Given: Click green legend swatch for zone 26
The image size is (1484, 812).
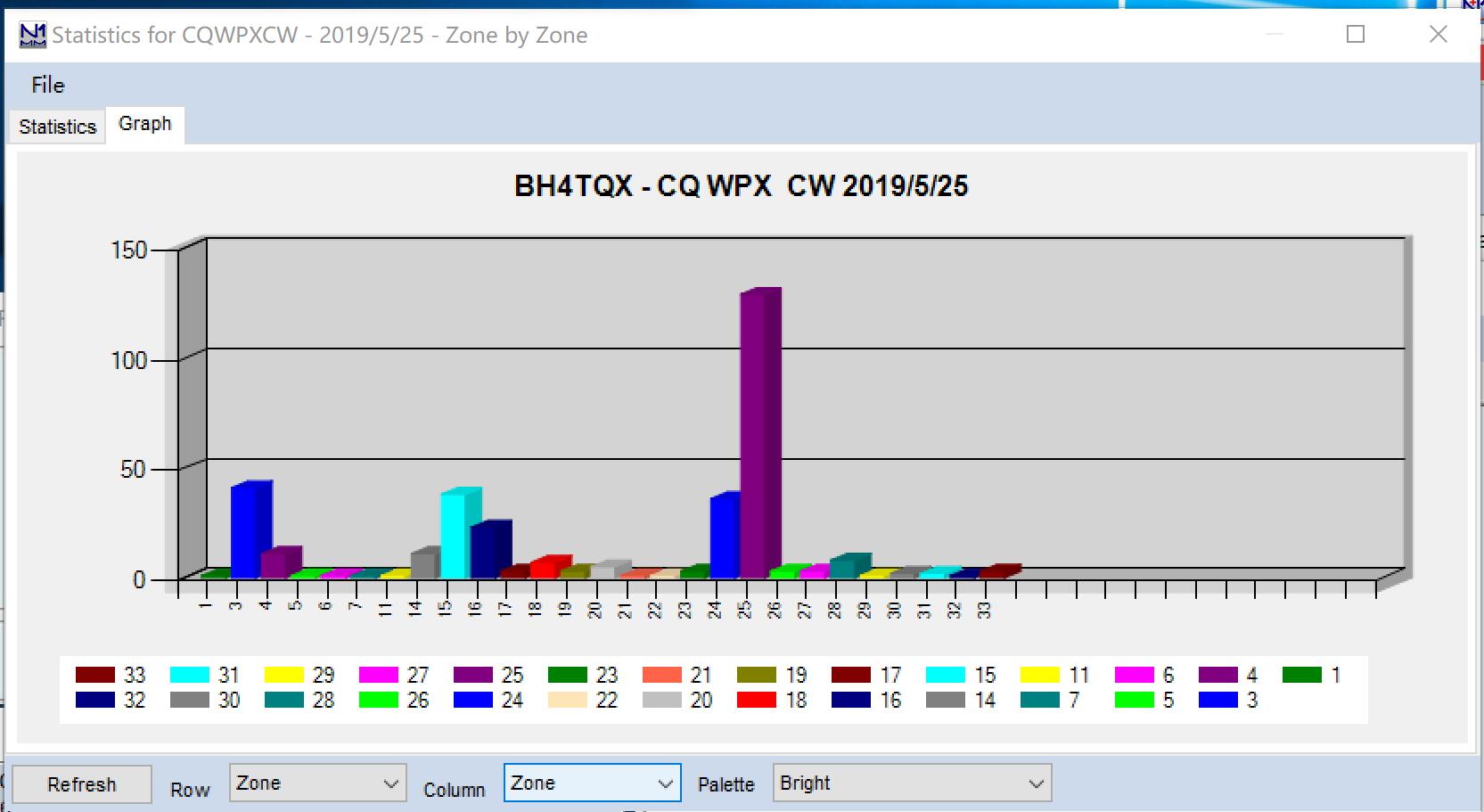Looking at the screenshot, I should click(379, 700).
